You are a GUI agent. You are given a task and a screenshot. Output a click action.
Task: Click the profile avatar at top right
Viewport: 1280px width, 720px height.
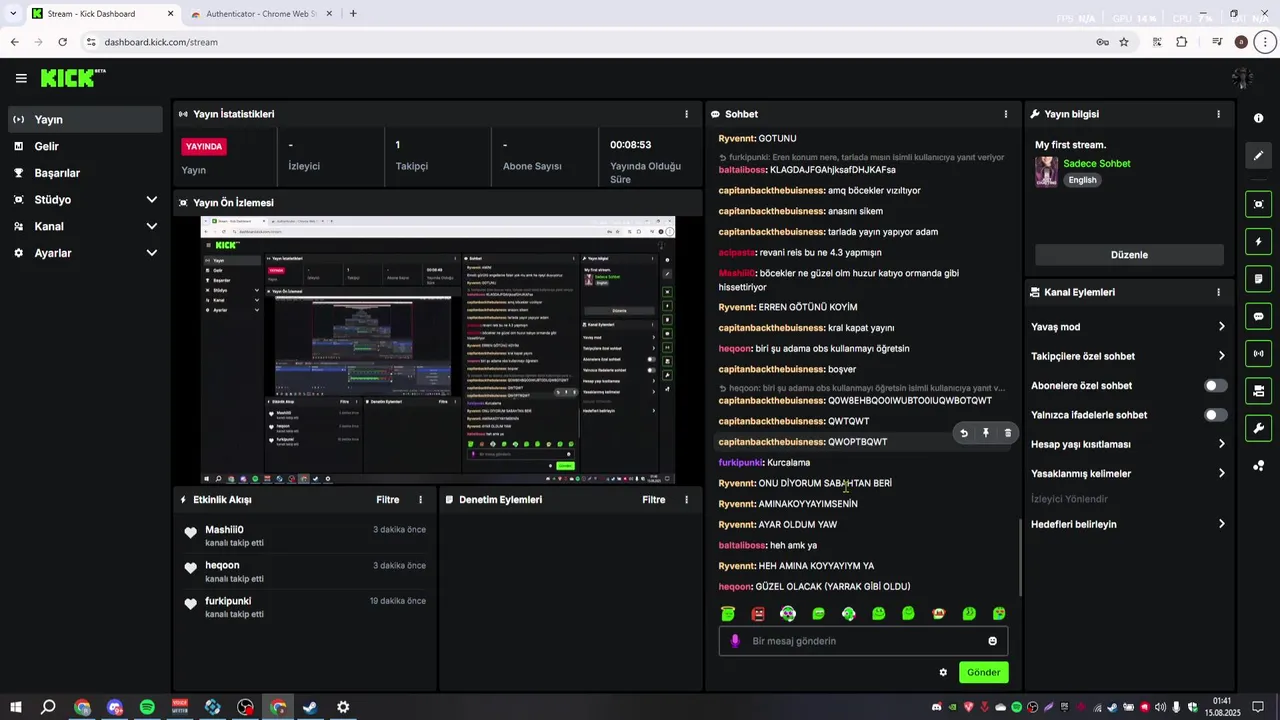[x=1242, y=78]
